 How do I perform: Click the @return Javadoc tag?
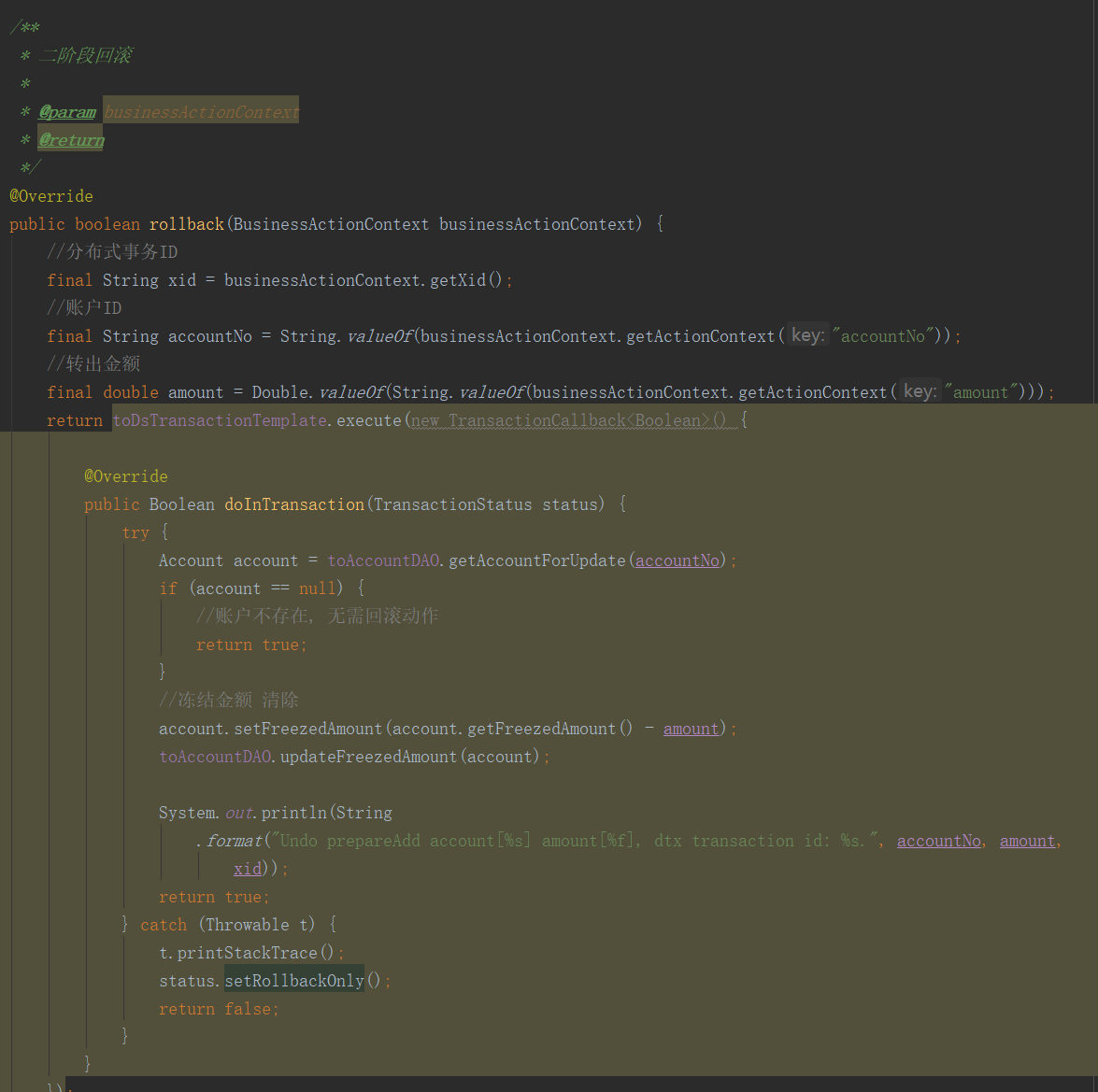(x=71, y=140)
